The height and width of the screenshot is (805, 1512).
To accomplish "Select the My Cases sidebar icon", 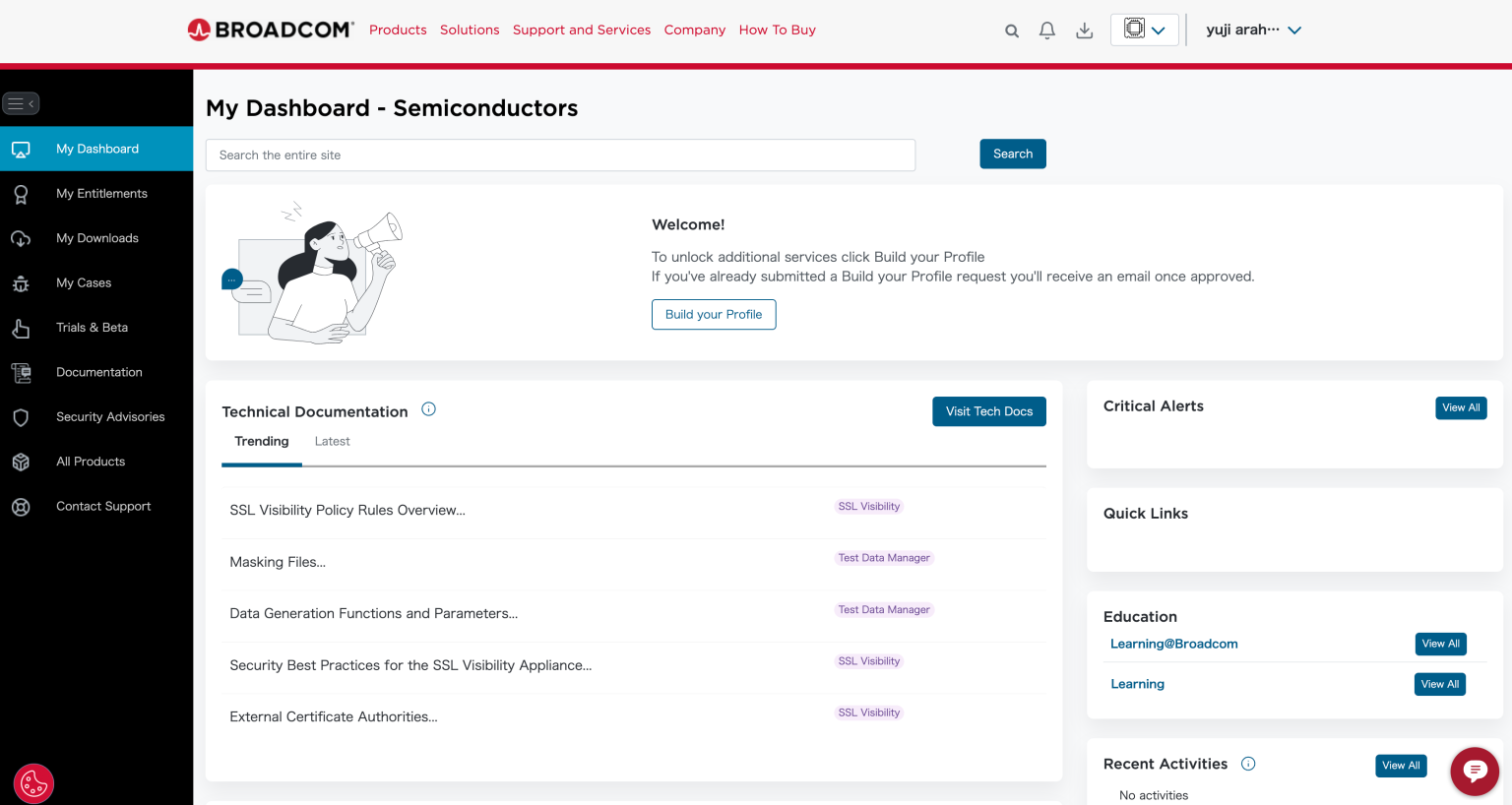I will coord(21,282).
